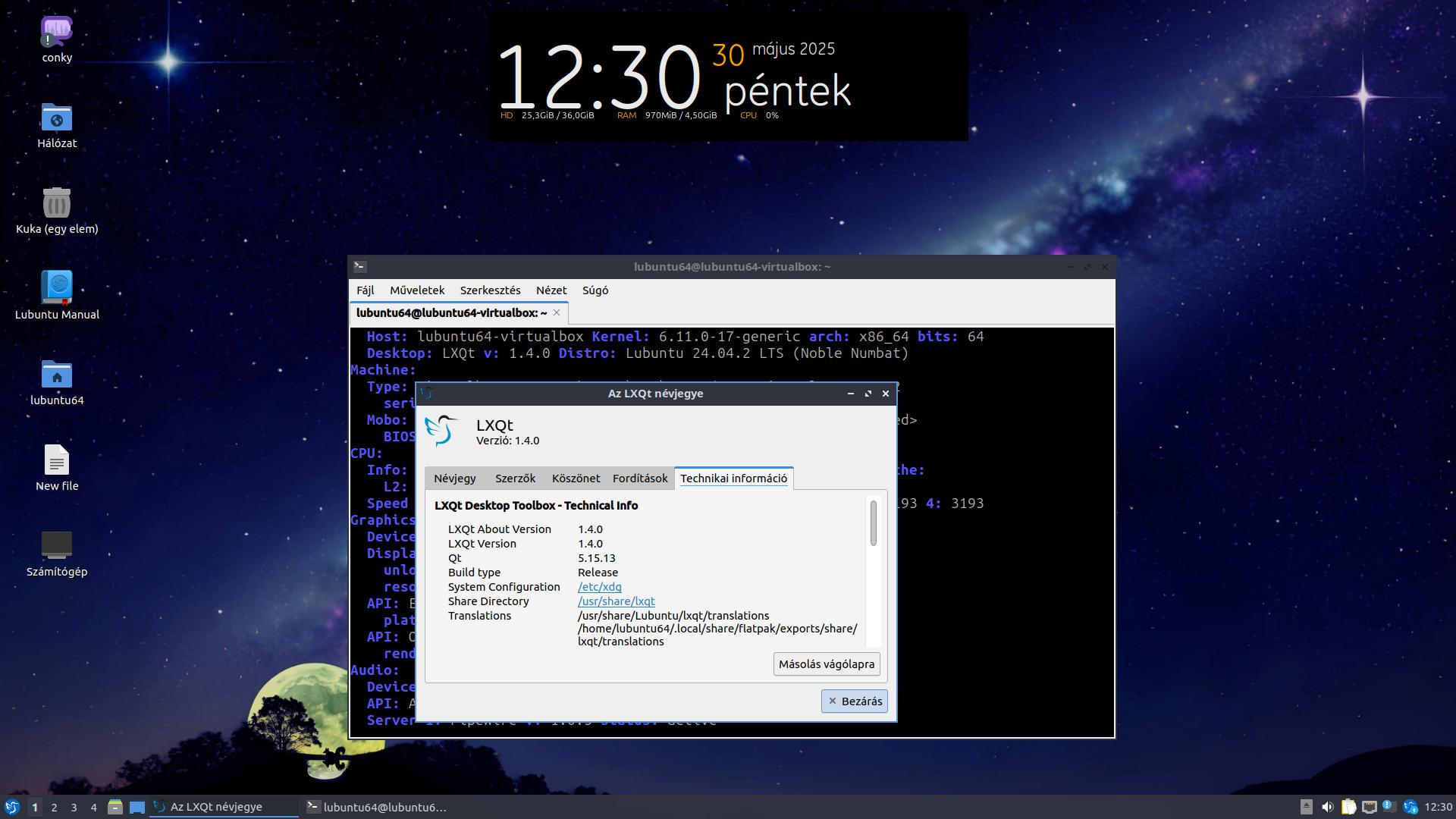
Task: Open the clipboard manager tray icon
Action: (x=1348, y=807)
